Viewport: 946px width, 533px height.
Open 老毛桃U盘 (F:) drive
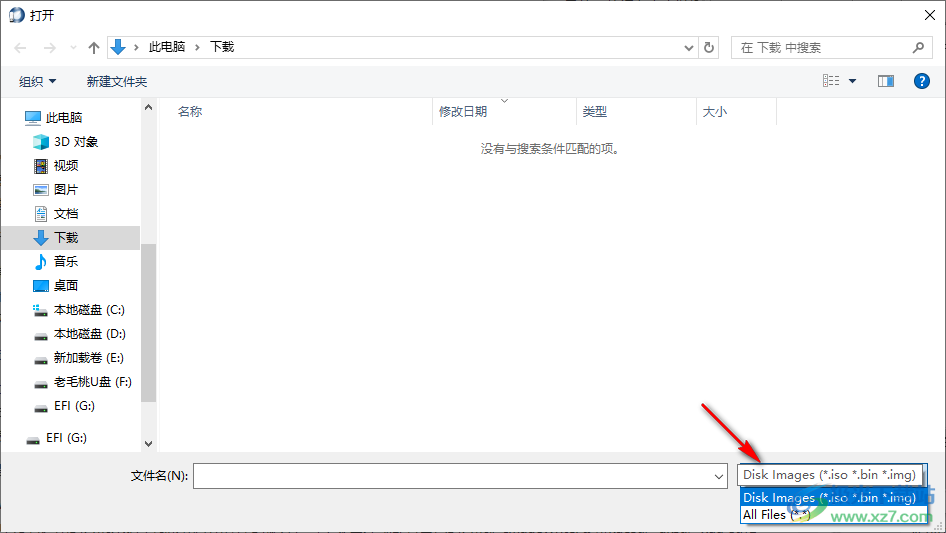pos(93,382)
